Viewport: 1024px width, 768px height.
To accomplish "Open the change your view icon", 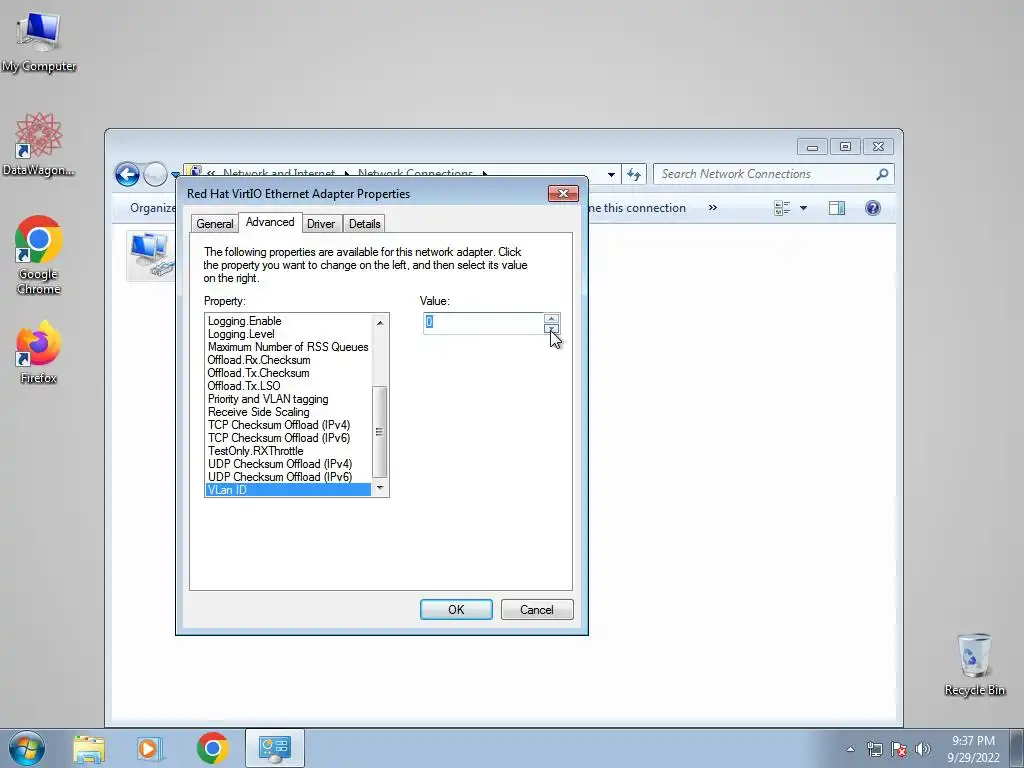I will click(782, 208).
